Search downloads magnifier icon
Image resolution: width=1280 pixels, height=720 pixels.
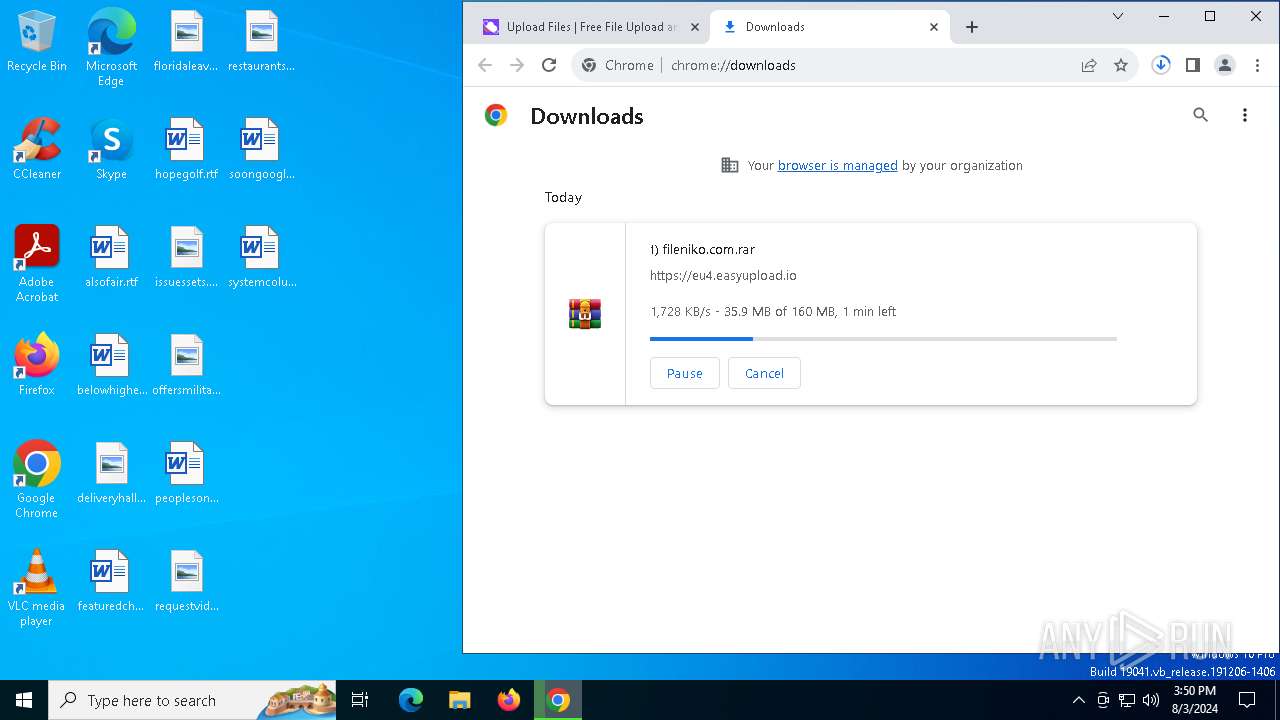point(1201,115)
